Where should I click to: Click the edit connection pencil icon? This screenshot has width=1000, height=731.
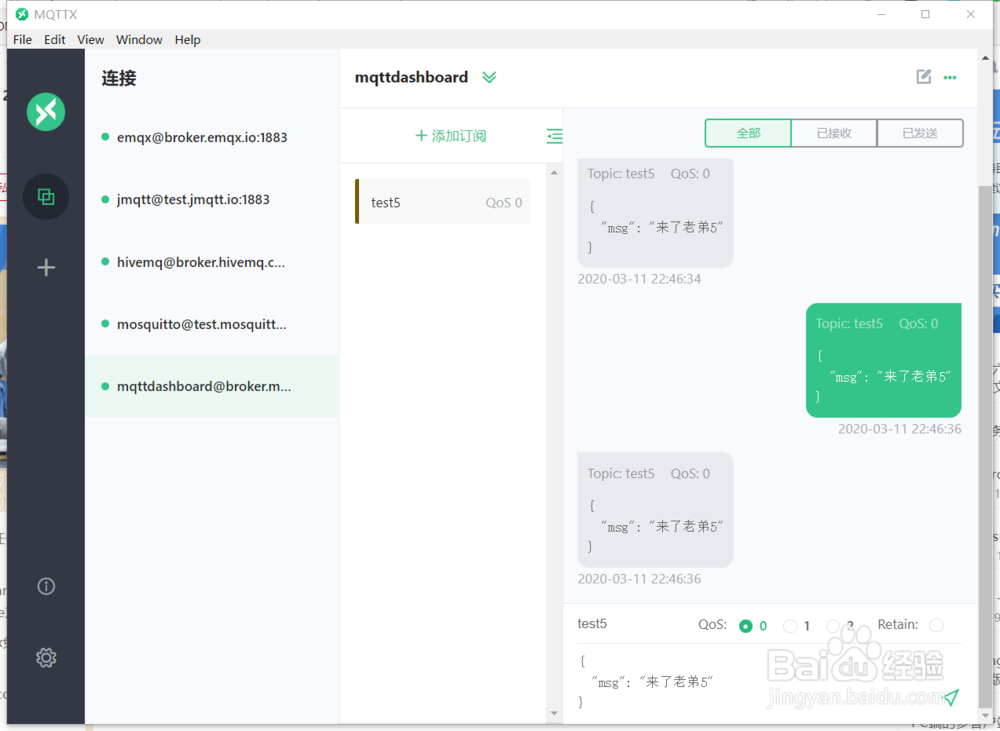click(x=923, y=77)
